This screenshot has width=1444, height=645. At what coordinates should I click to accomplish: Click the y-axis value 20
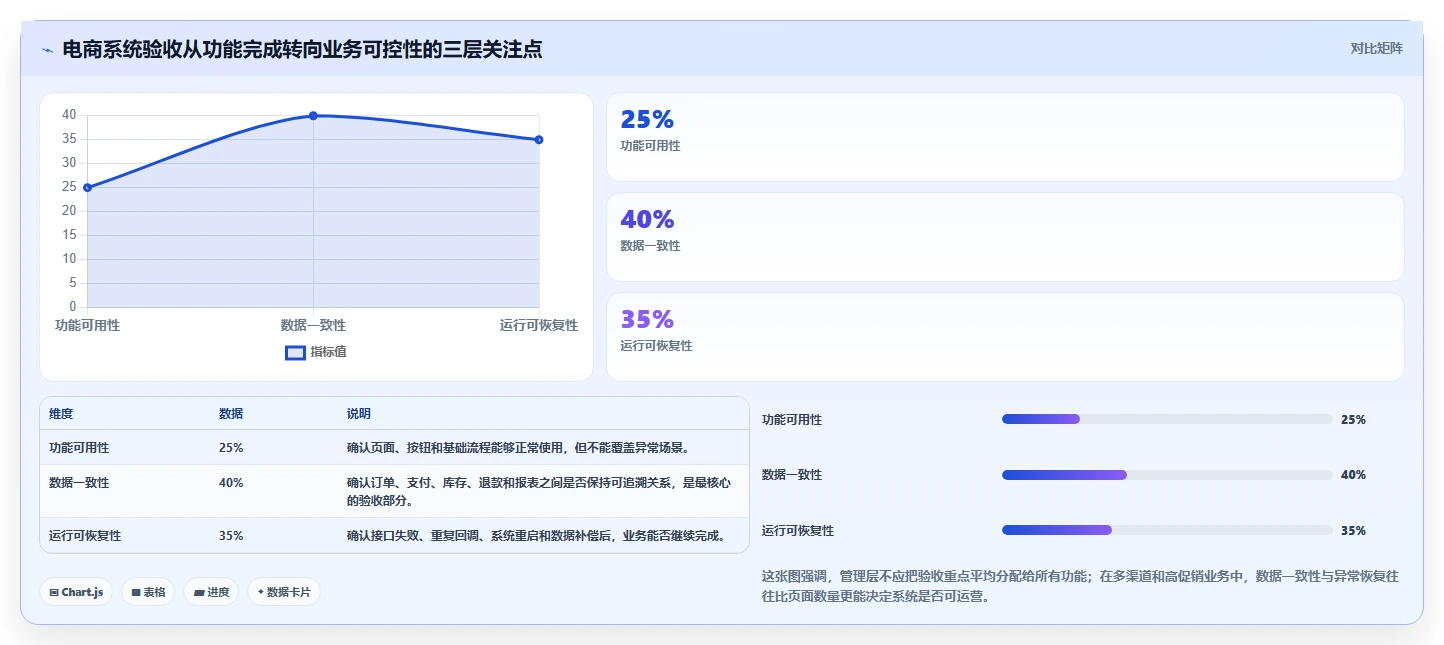coord(69,211)
